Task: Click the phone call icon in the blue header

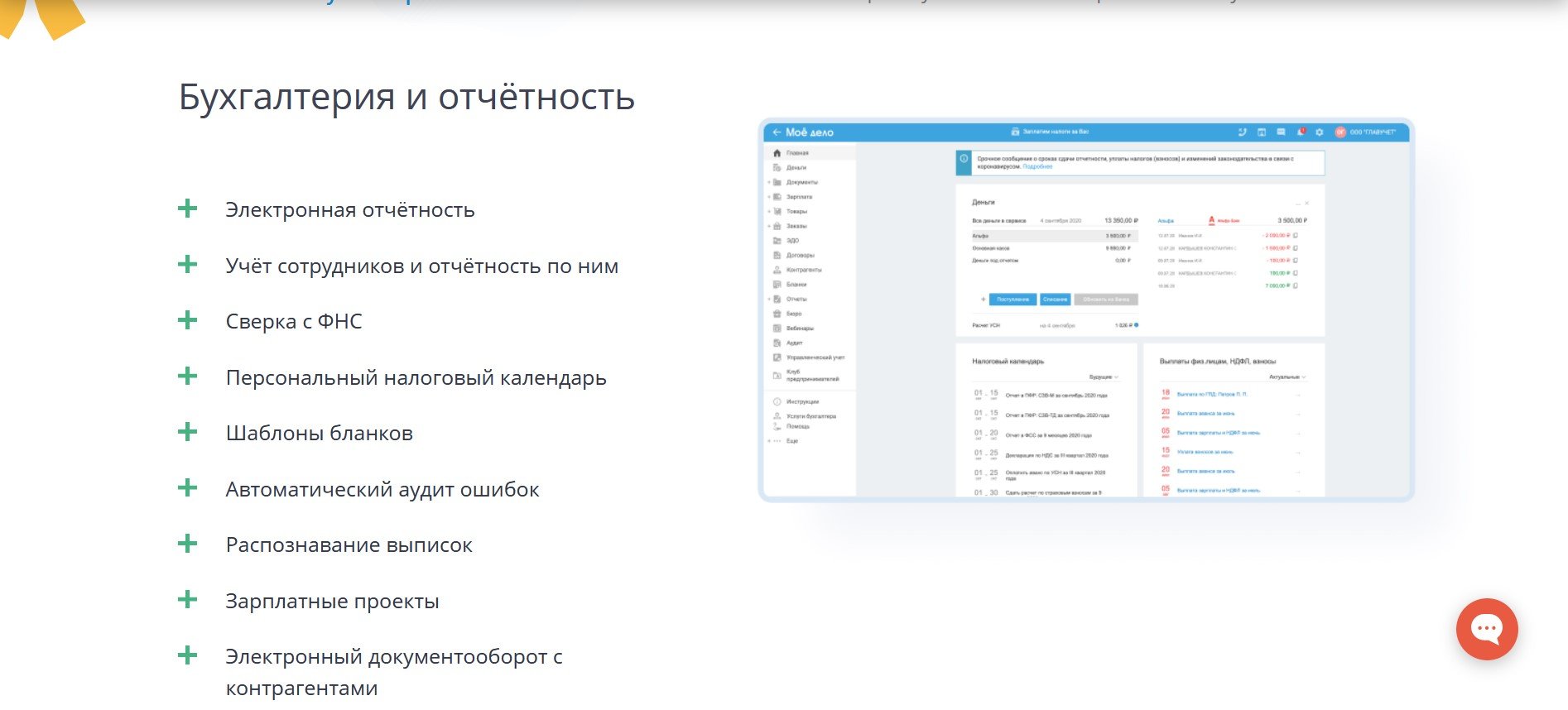Action: (x=1242, y=132)
